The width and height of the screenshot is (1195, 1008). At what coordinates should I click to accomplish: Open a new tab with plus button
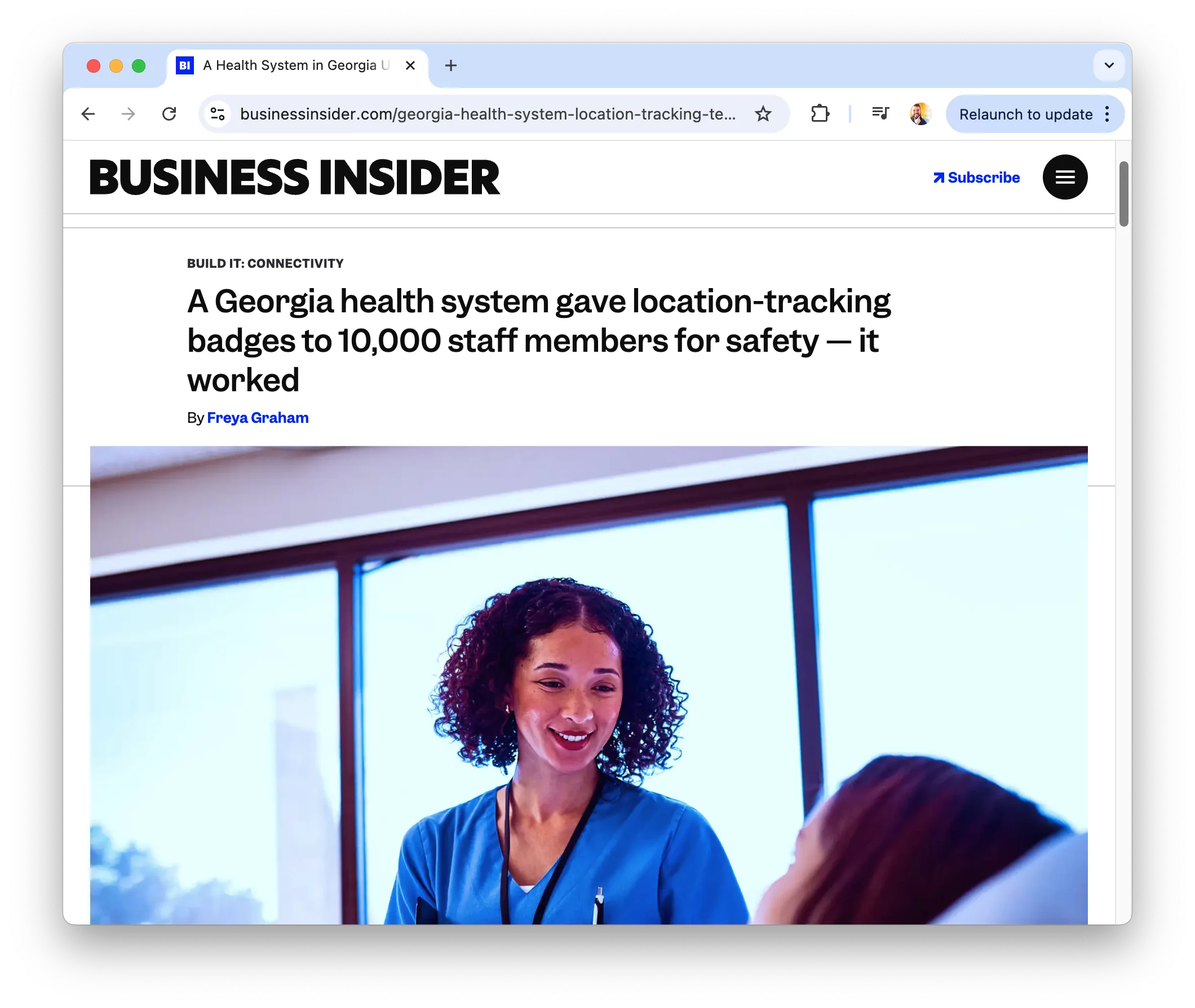(x=451, y=65)
